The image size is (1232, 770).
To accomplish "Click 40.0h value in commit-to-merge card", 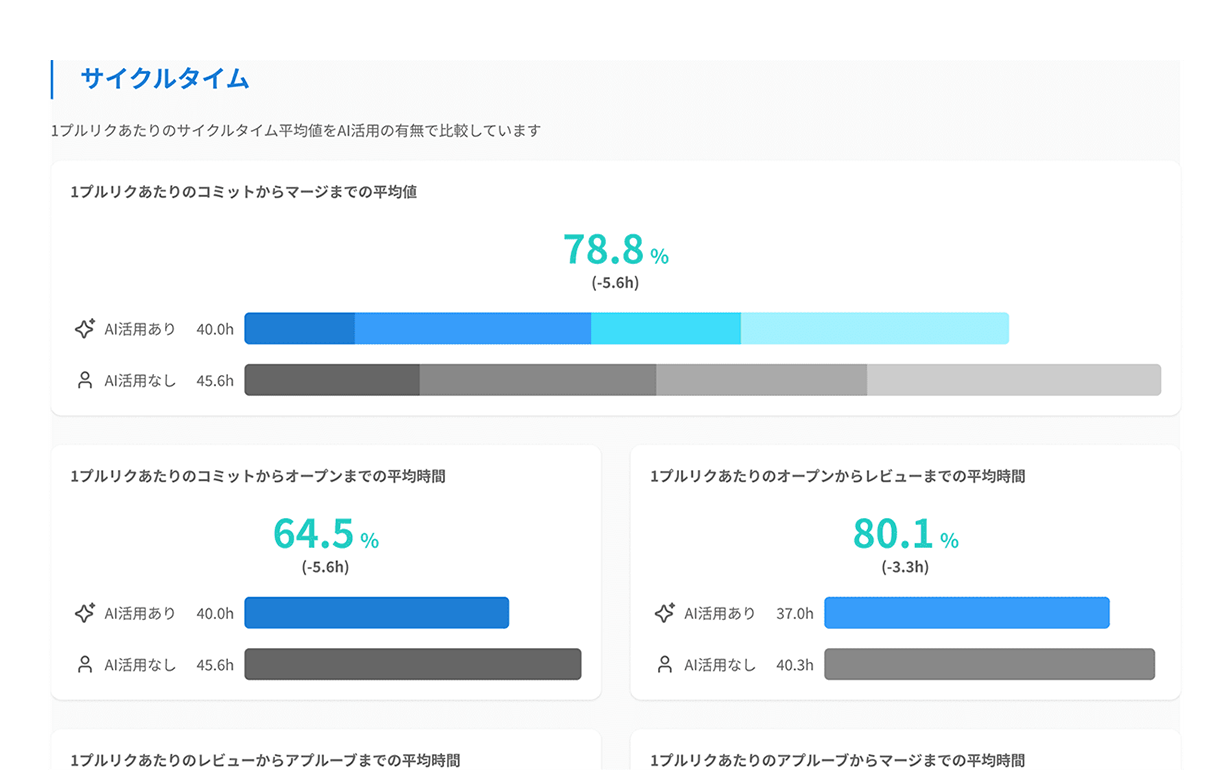I will pyautogui.click(x=215, y=329).
